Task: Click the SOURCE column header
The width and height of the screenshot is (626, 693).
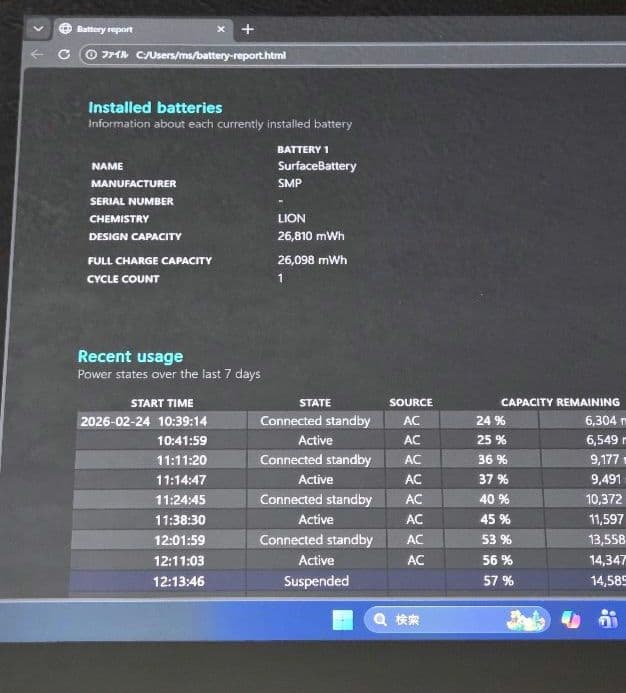Action: coord(411,402)
